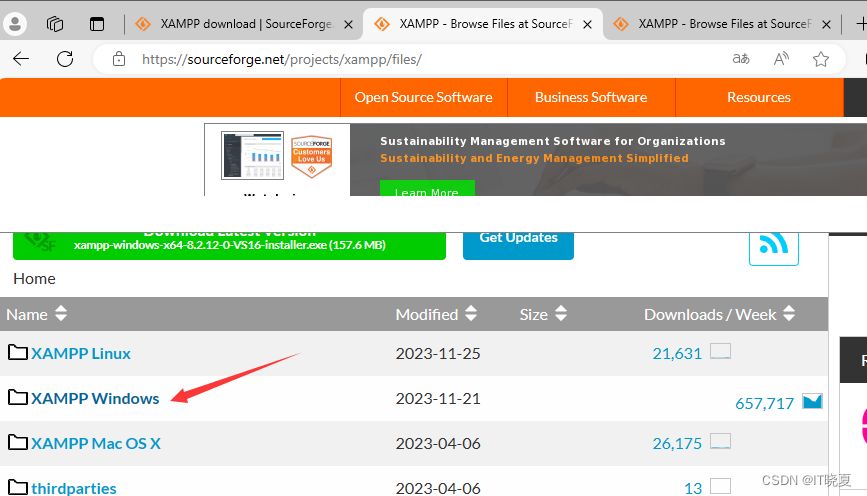Viewport: 867px width, 496px height.
Task: Click the 21,631 downloads count link
Action: tap(677, 353)
